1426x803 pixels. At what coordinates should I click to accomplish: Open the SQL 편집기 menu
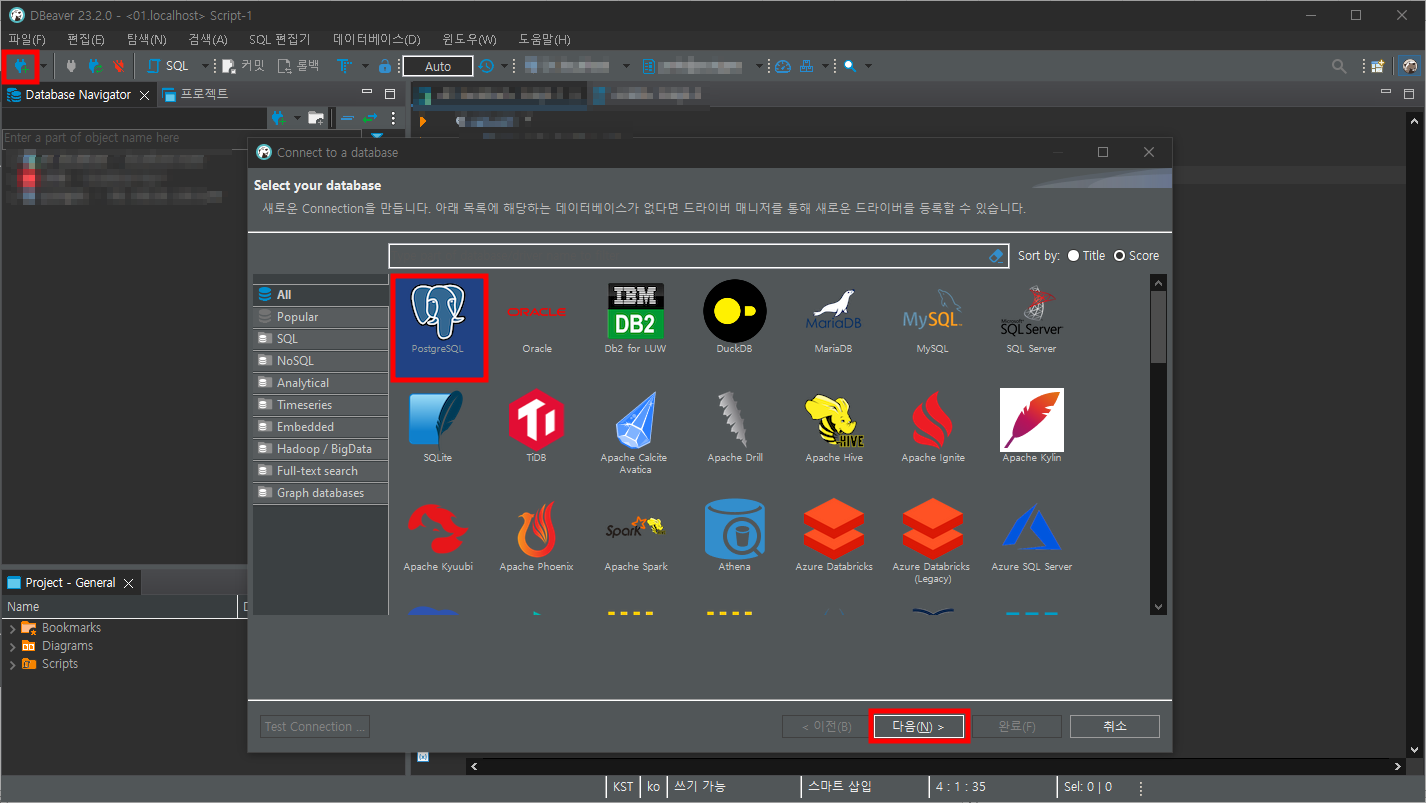point(280,39)
